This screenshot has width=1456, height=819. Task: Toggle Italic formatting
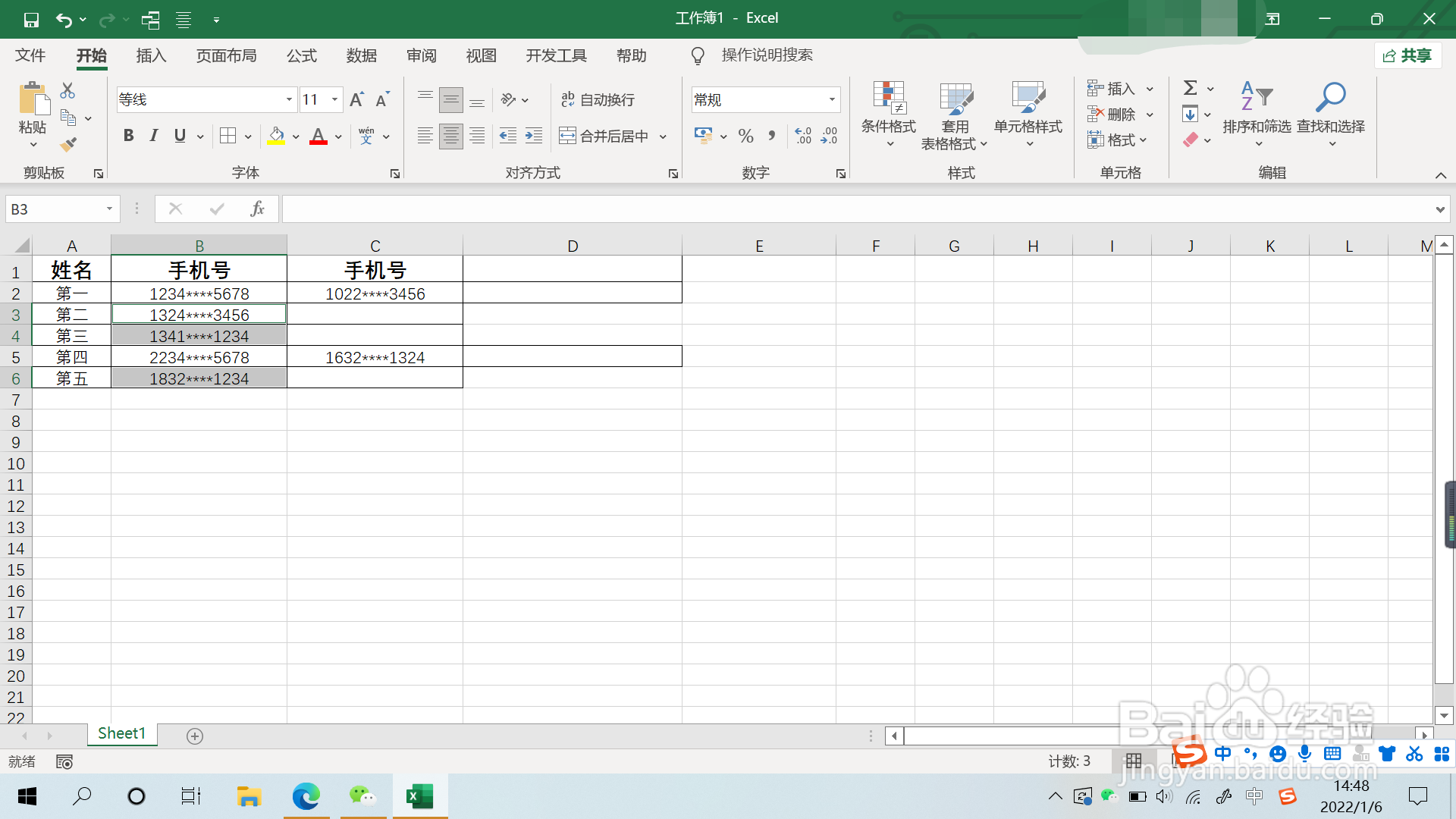(x=154, y=136)
